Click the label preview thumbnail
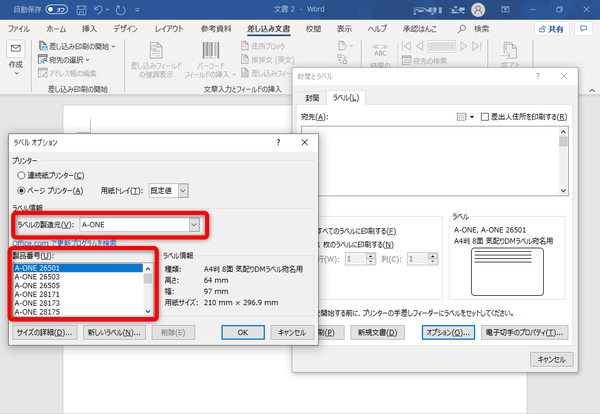The image size is (600, 414). pos(507,272)
